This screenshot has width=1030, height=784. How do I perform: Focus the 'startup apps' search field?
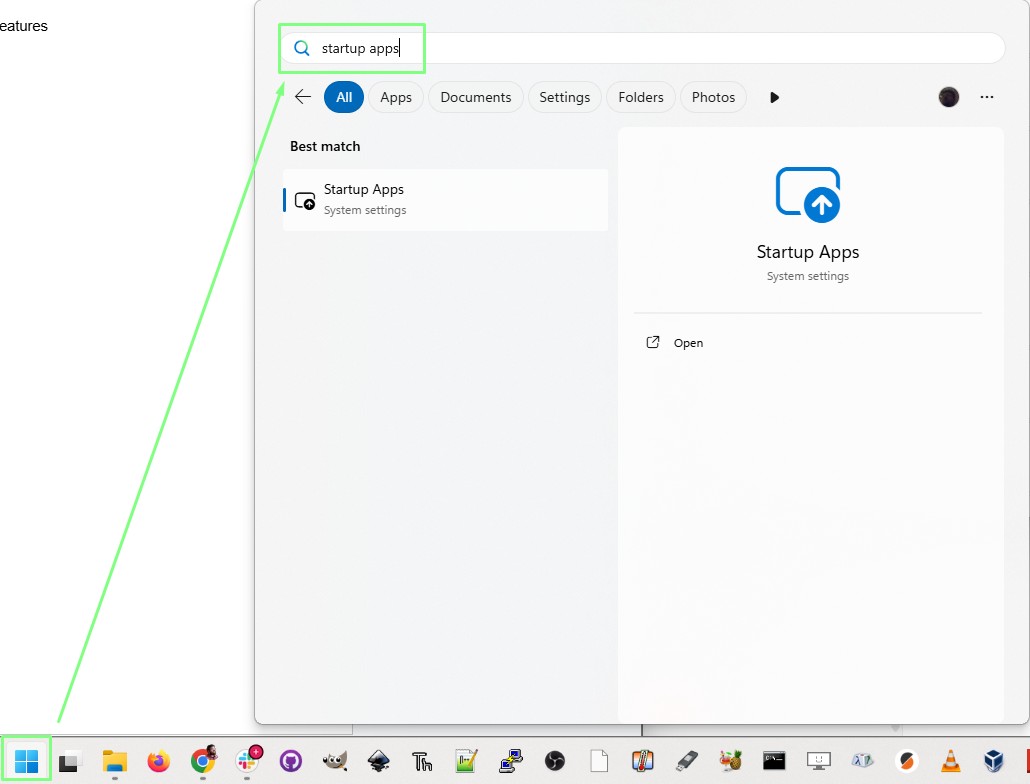click(x=642, y=48)
